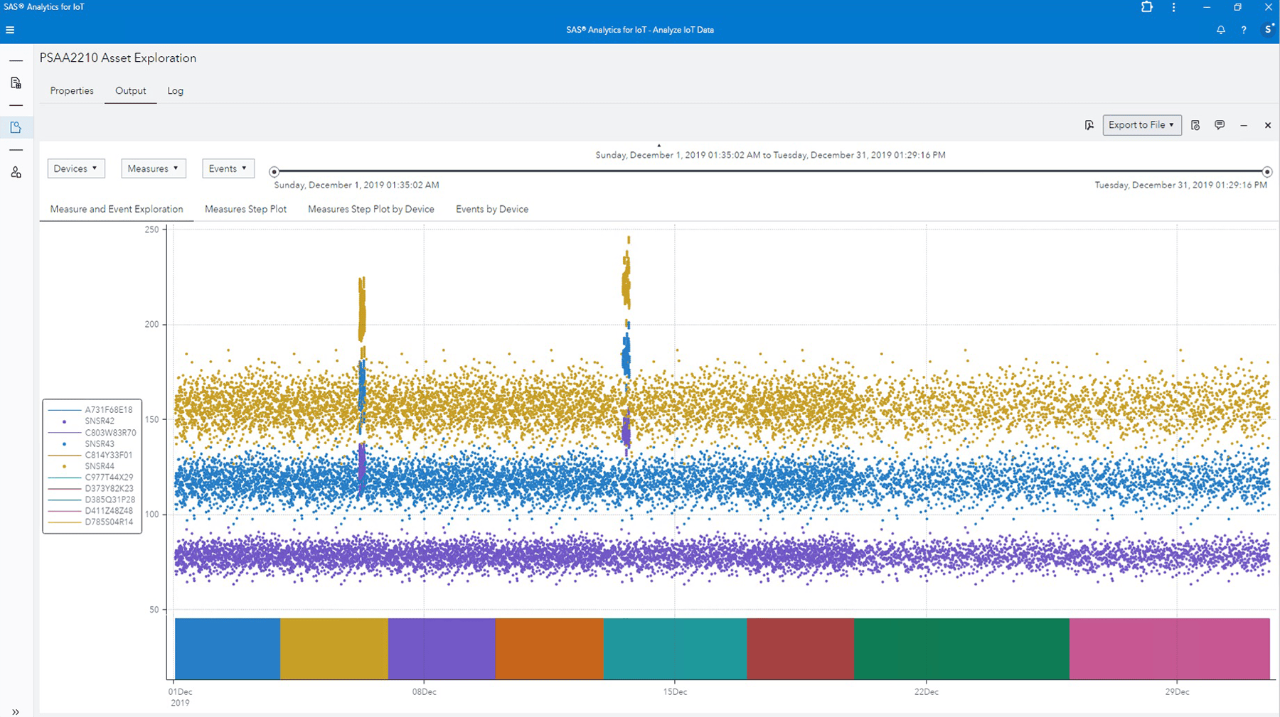Open the Measures dropdown
The image size is (1280, 717).
click(153, 168)
